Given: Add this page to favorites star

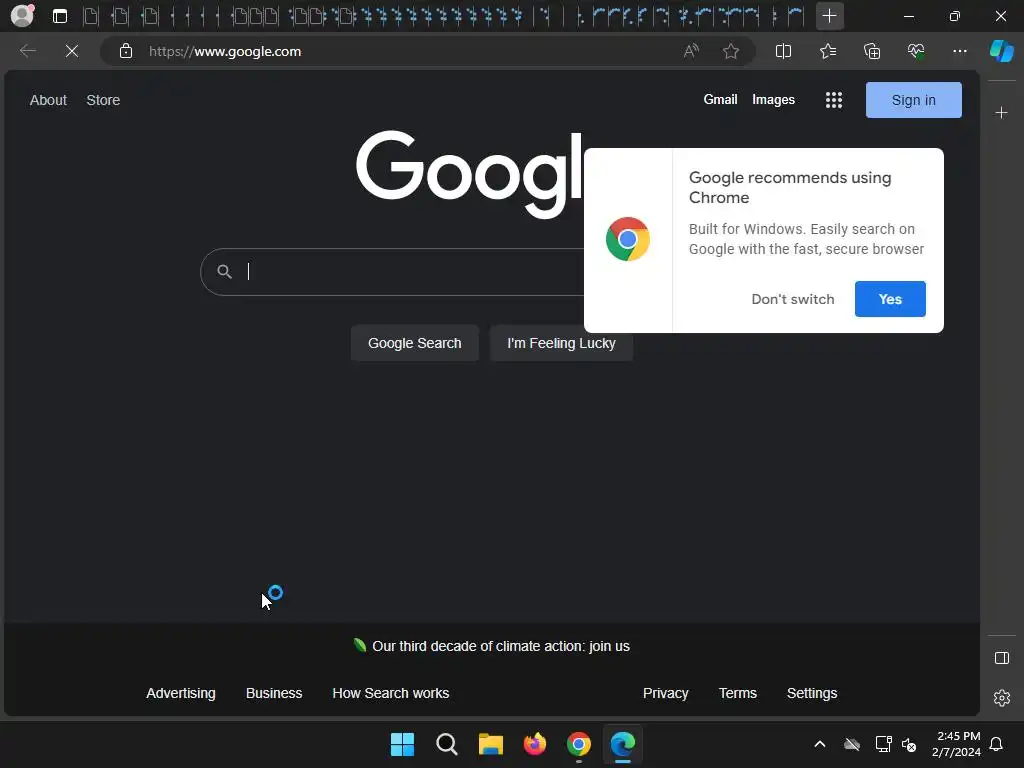Looking at the screenshot, I should point(731,51).
